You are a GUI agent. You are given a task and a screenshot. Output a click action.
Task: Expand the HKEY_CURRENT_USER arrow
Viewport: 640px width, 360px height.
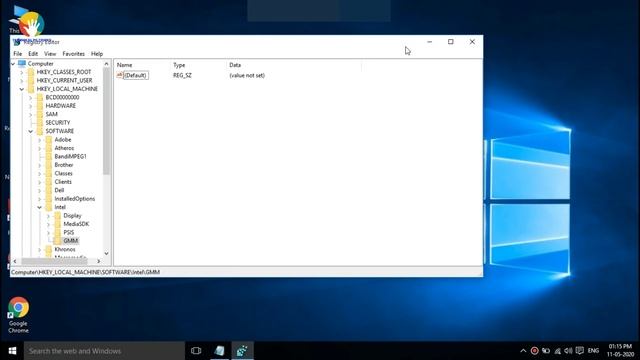22,80
